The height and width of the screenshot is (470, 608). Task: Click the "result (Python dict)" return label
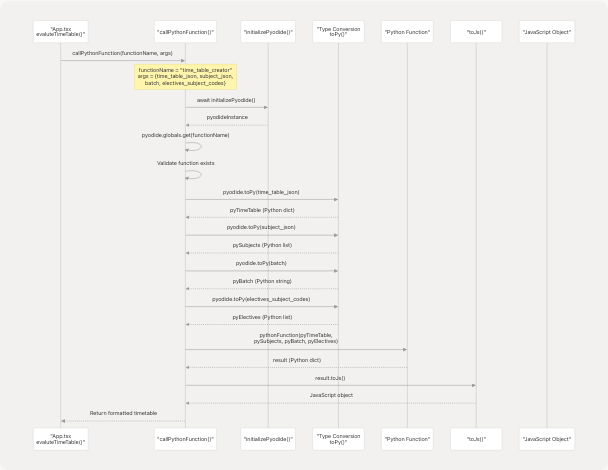coord(296,360)
